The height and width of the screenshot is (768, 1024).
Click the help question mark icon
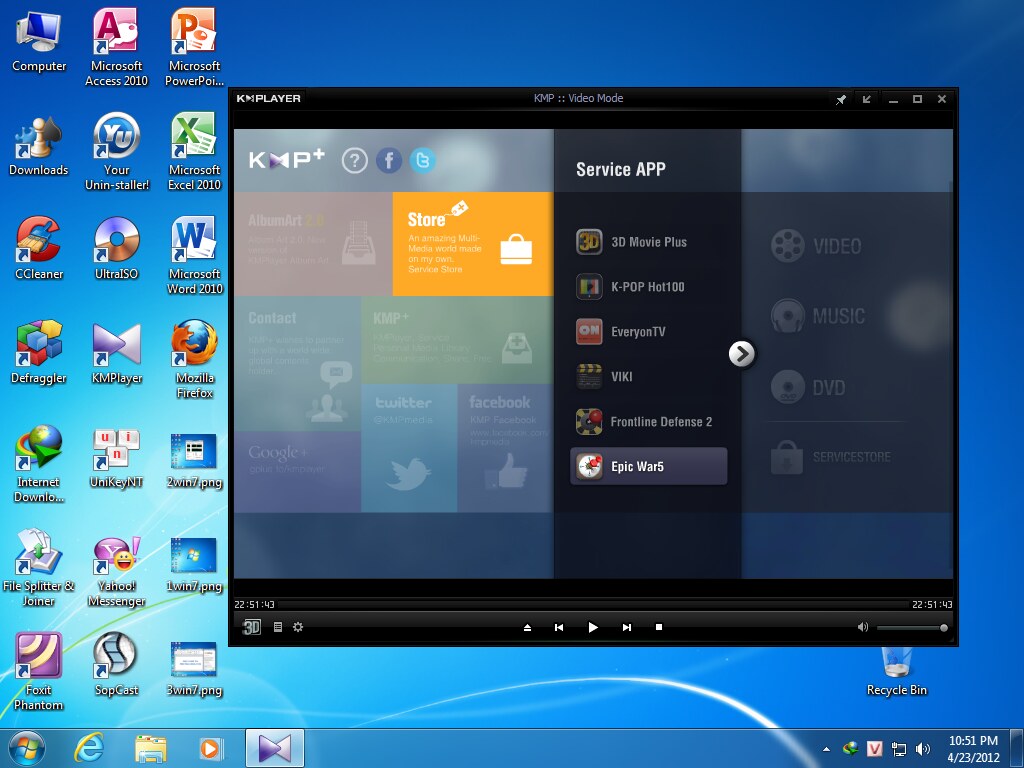pos(355,160)
